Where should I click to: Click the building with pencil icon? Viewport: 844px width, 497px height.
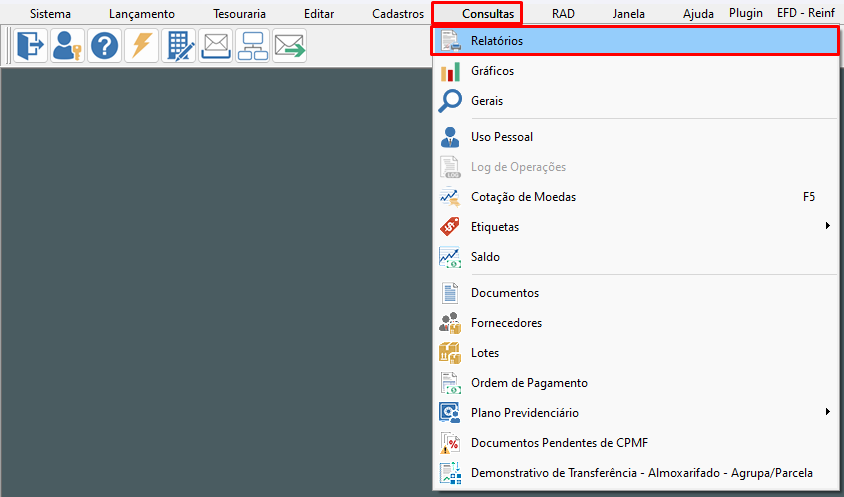click(179, 46)
